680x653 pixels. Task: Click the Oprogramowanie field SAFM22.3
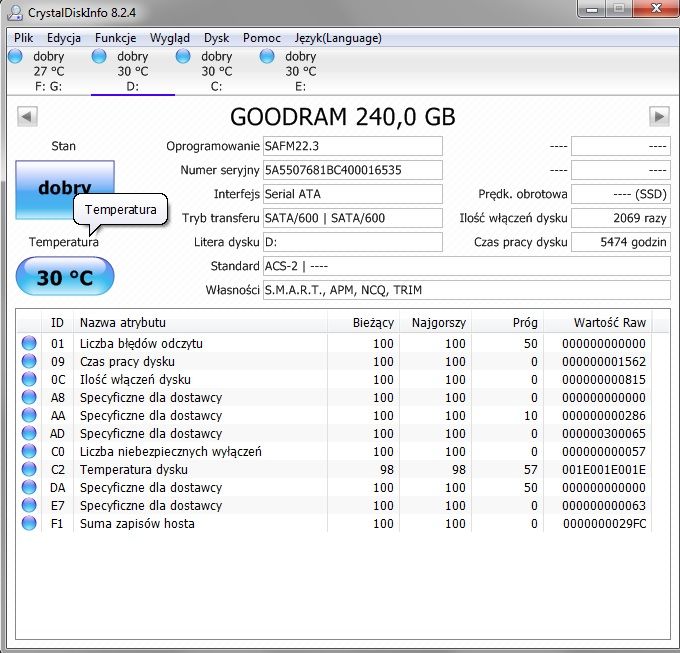coord(353,146)
